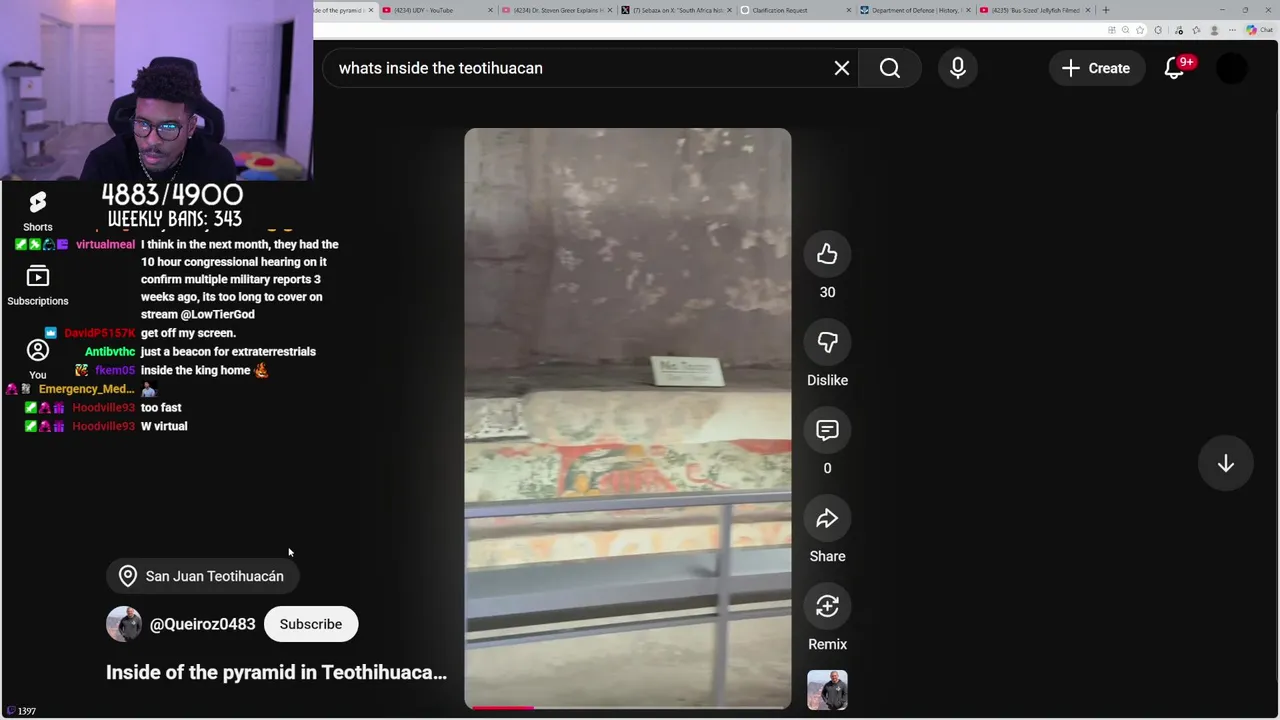The width and height of the screenshot is (1280, 720).
Task: Open San Juan Teotihuacán location chip
Action: 202,576
